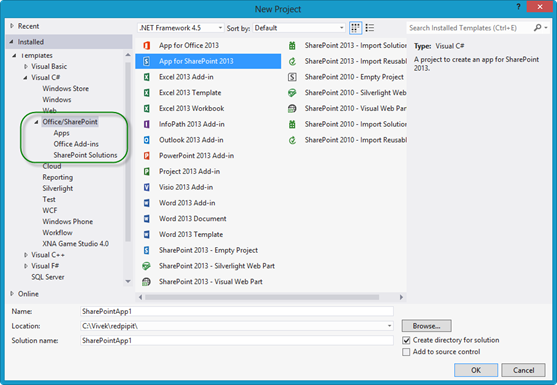Select the Reporting category
Viewport: 557px width, 385px height.
click(58, 177)
